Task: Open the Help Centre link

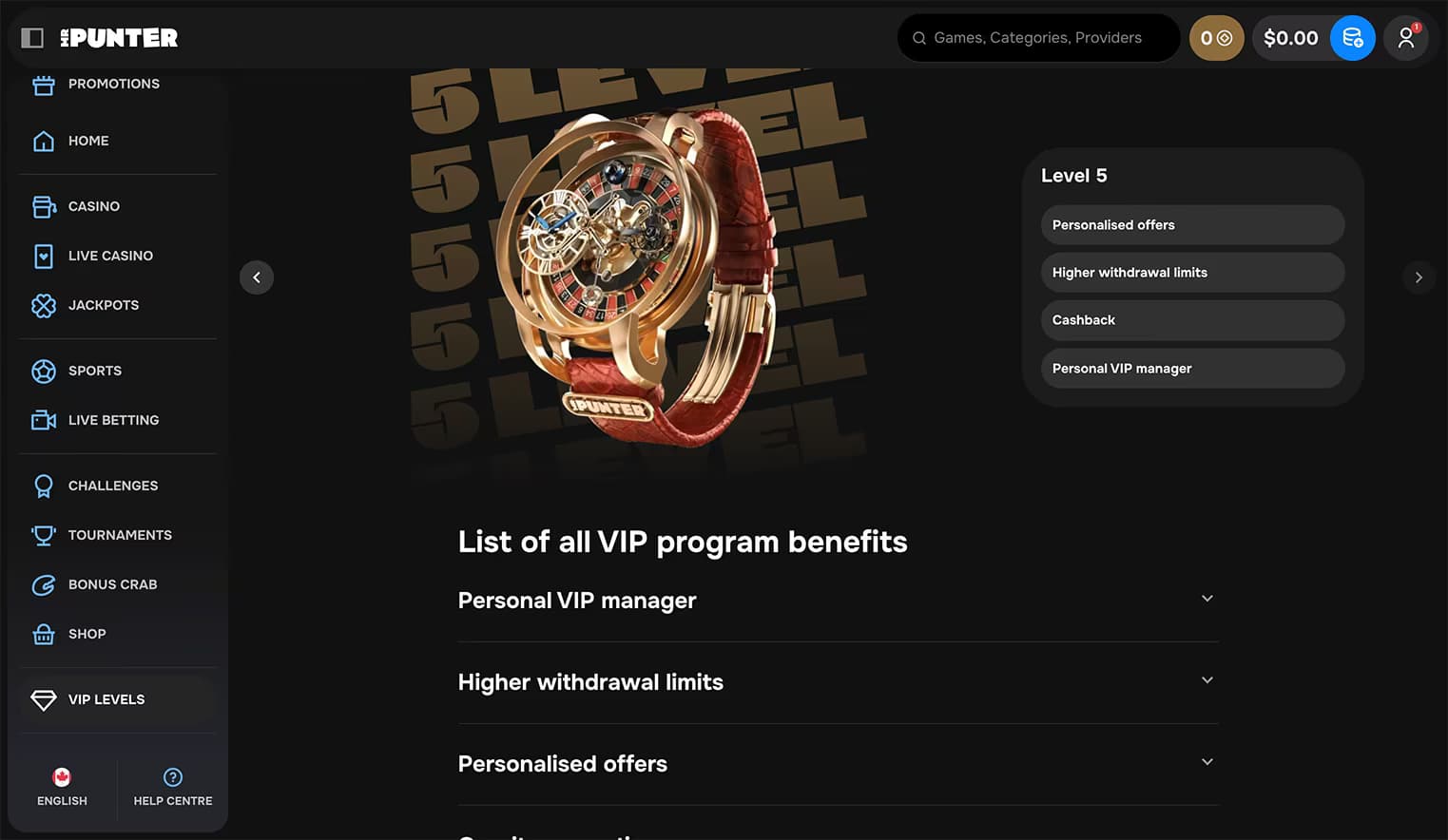Action: 173,788
